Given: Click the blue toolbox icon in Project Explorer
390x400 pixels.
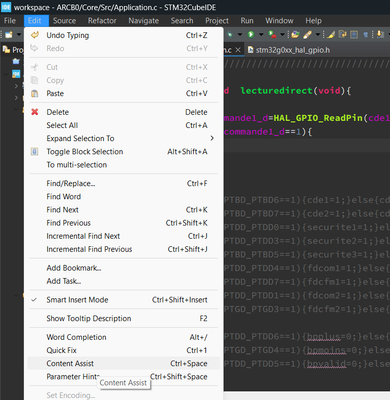Looking at the screenshot, I should [x=16, y=61].
